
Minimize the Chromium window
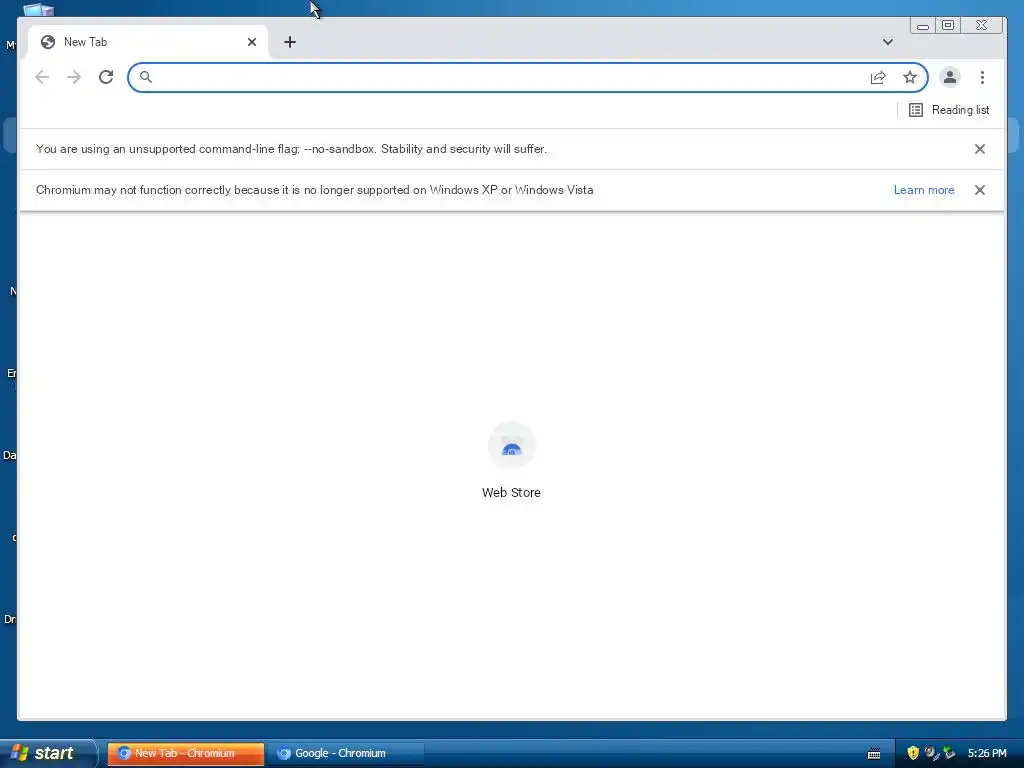tap(923, 25)
